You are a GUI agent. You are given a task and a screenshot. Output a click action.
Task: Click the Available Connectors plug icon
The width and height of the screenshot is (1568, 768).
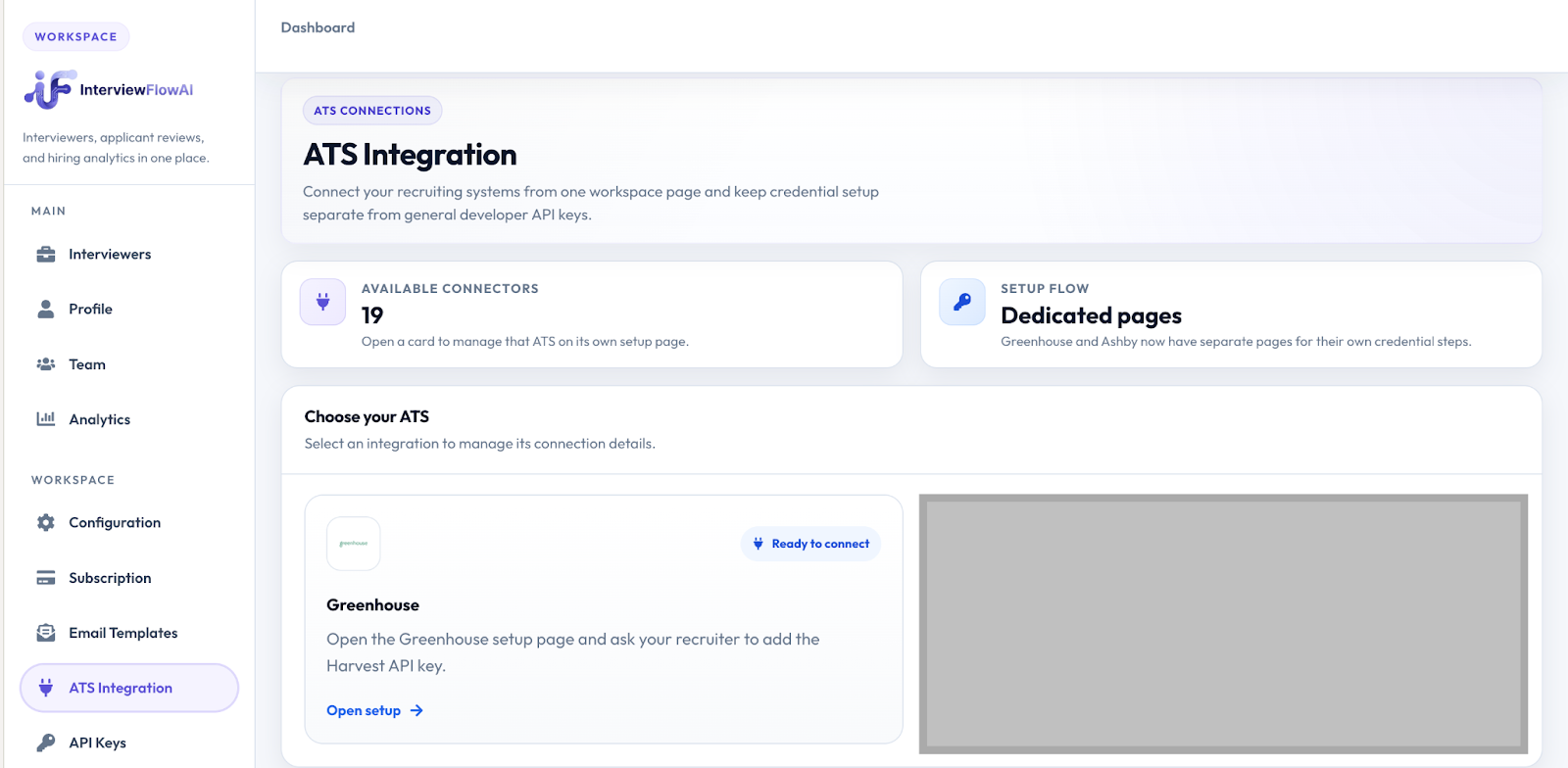click(x=322, y=302)
